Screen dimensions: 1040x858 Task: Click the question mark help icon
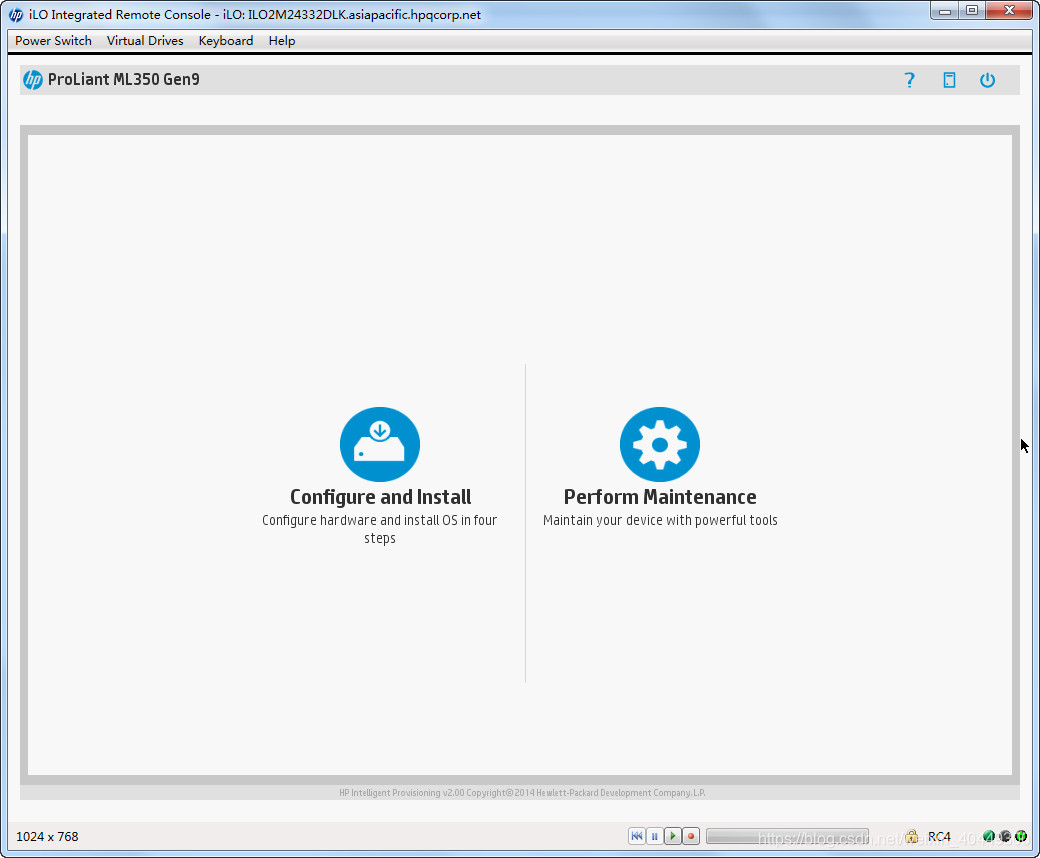(x=909, y=80)
